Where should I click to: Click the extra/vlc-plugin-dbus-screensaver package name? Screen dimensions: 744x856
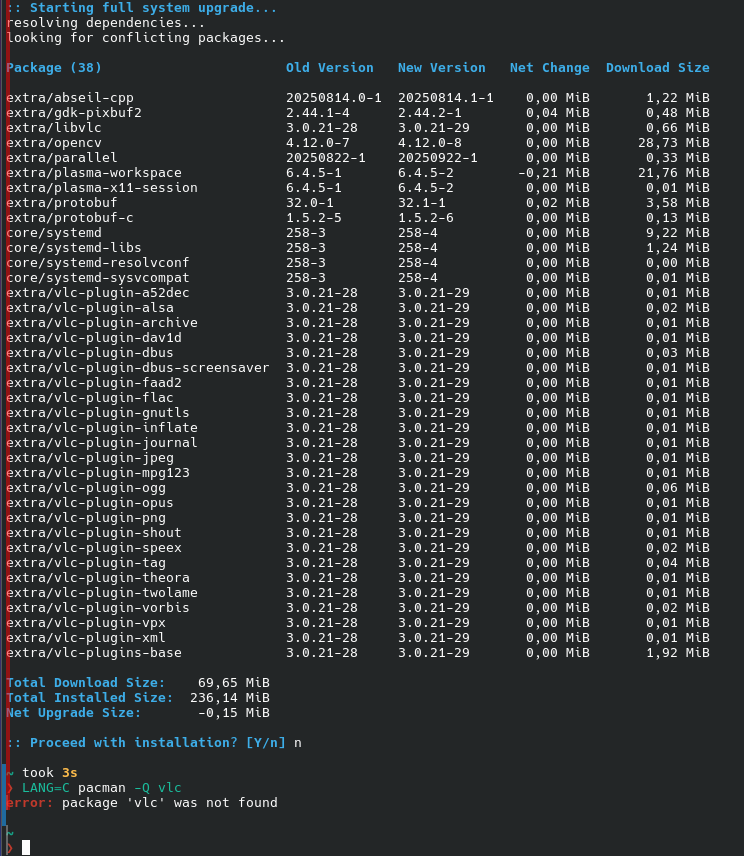pyautogui.click(x=138, y=368)
